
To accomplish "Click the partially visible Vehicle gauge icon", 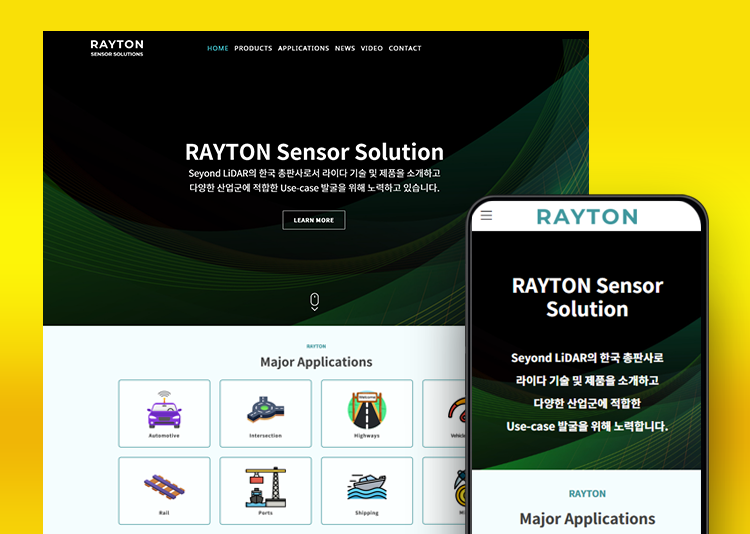I will coord(457,411).
